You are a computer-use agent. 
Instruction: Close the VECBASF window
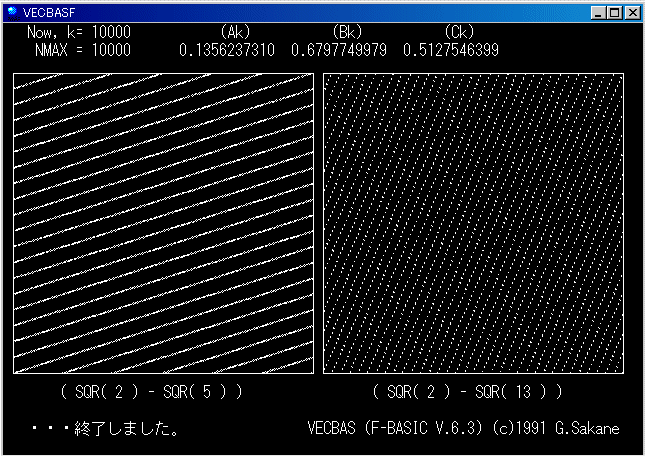631,12
